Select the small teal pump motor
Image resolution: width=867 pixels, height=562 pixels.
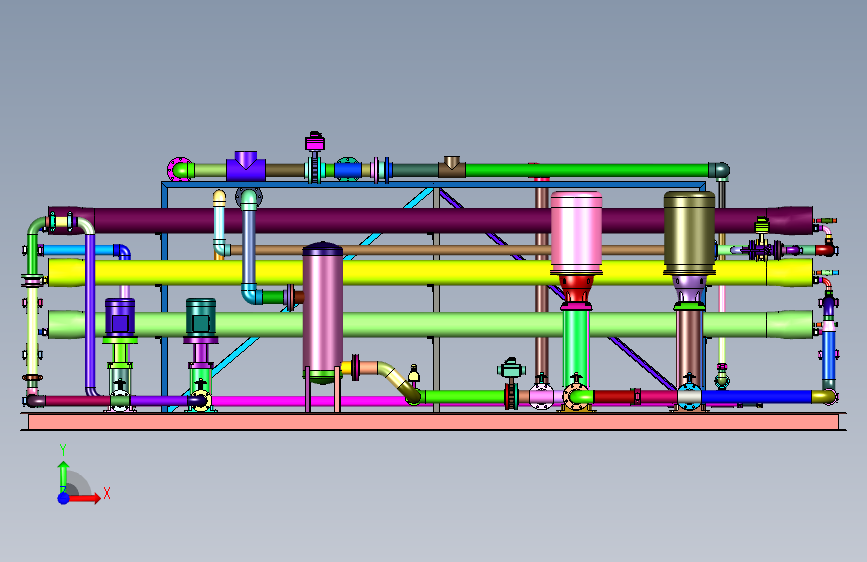click(x=201, y=317)
